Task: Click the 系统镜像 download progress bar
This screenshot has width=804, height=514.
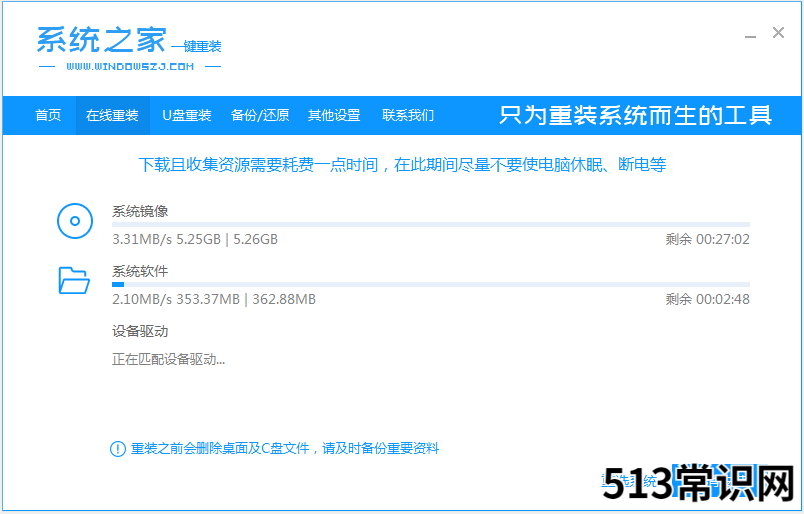Action: pos(431,225)
